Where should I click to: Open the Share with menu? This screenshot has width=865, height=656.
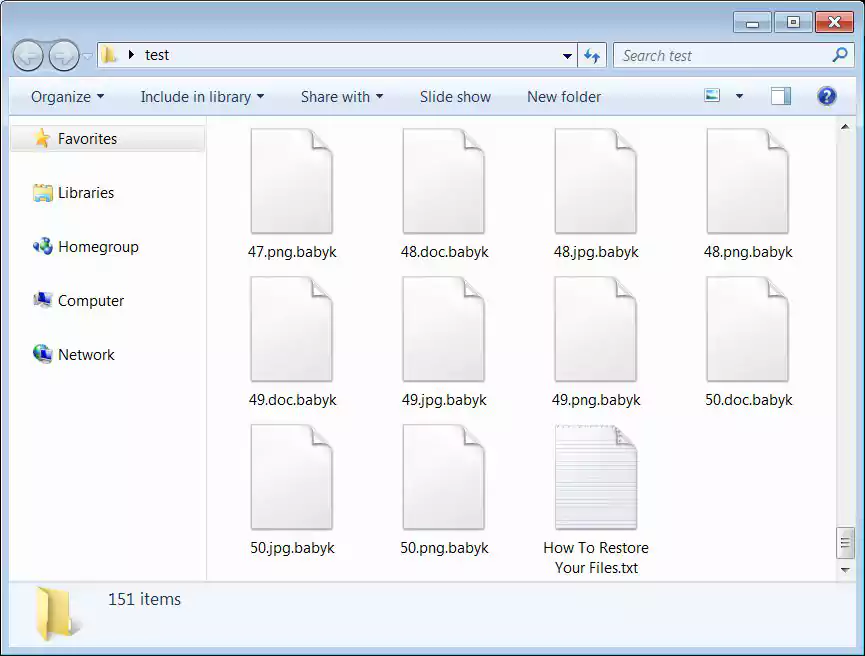341,97
